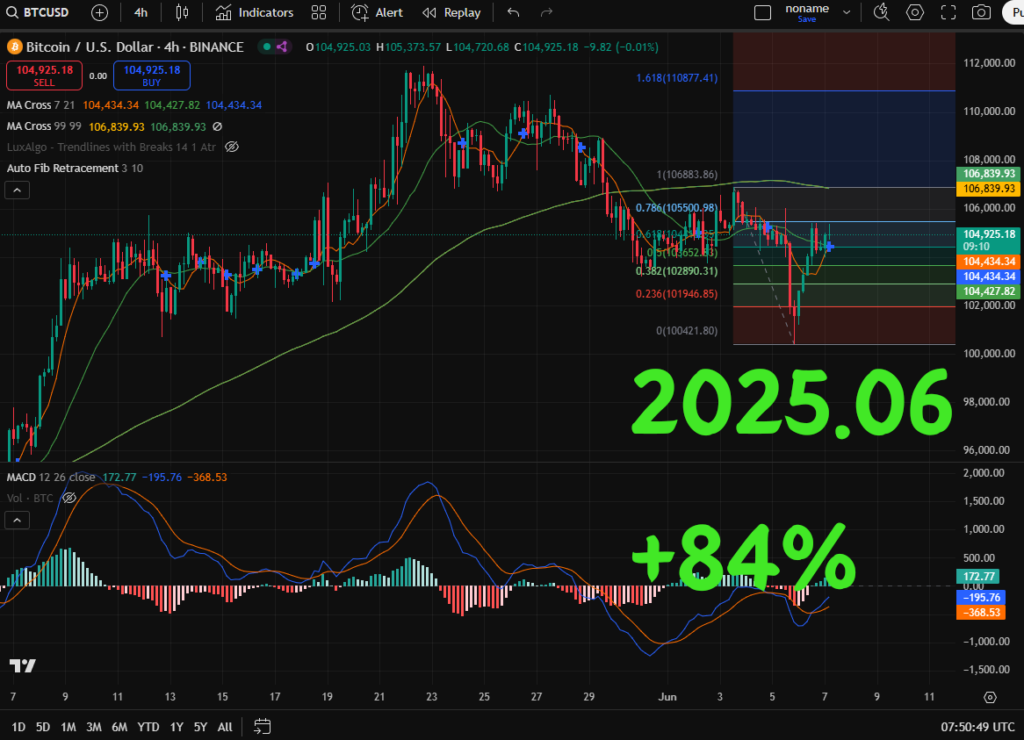Open the 4h interval selector
1024x740 pixels.
pyautogui.click(x=140, y=12)
